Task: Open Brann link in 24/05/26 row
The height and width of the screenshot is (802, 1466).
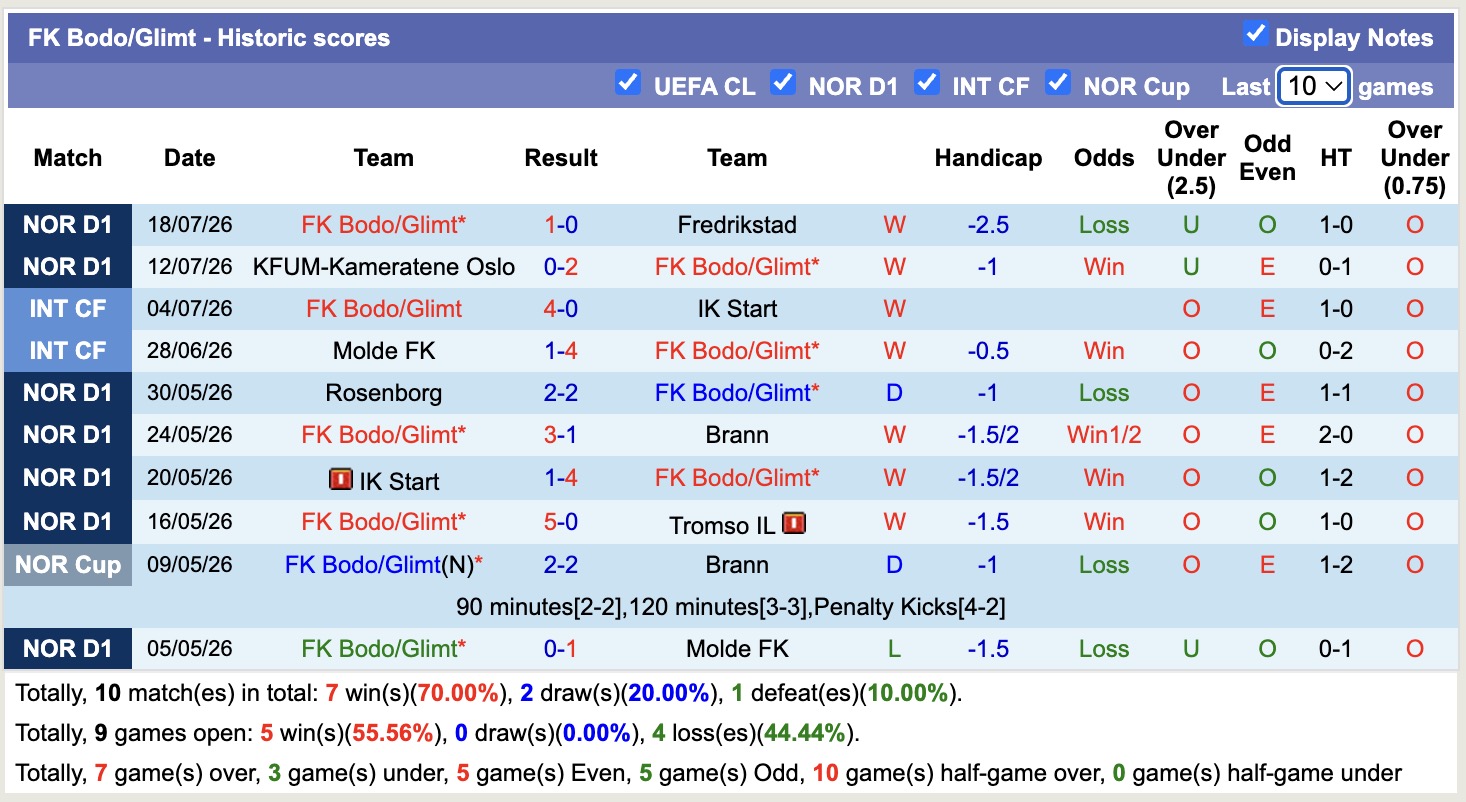Action: pyautogui.click(x=737, y=435)
